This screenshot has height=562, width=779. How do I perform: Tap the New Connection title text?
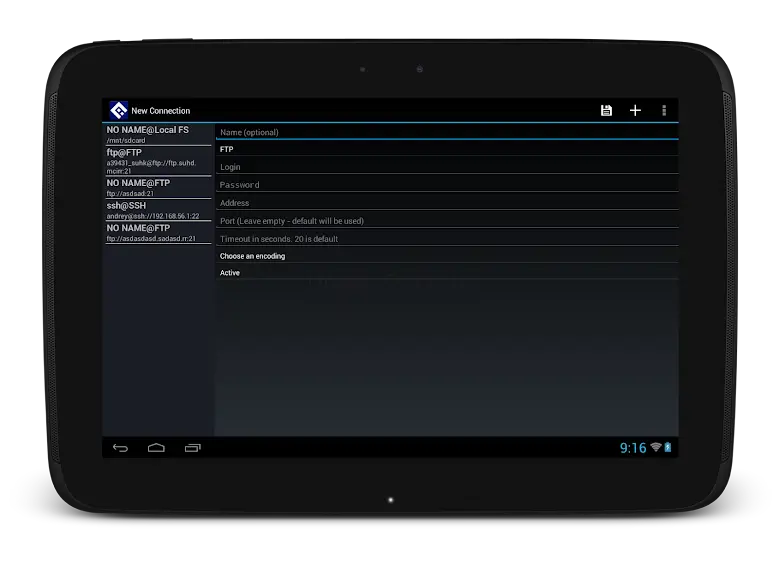click(x=160, y=111)
